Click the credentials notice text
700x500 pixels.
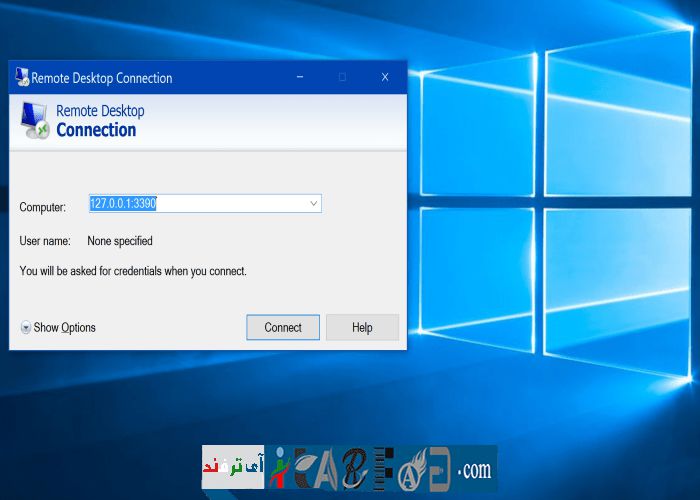tap(133, 271)
